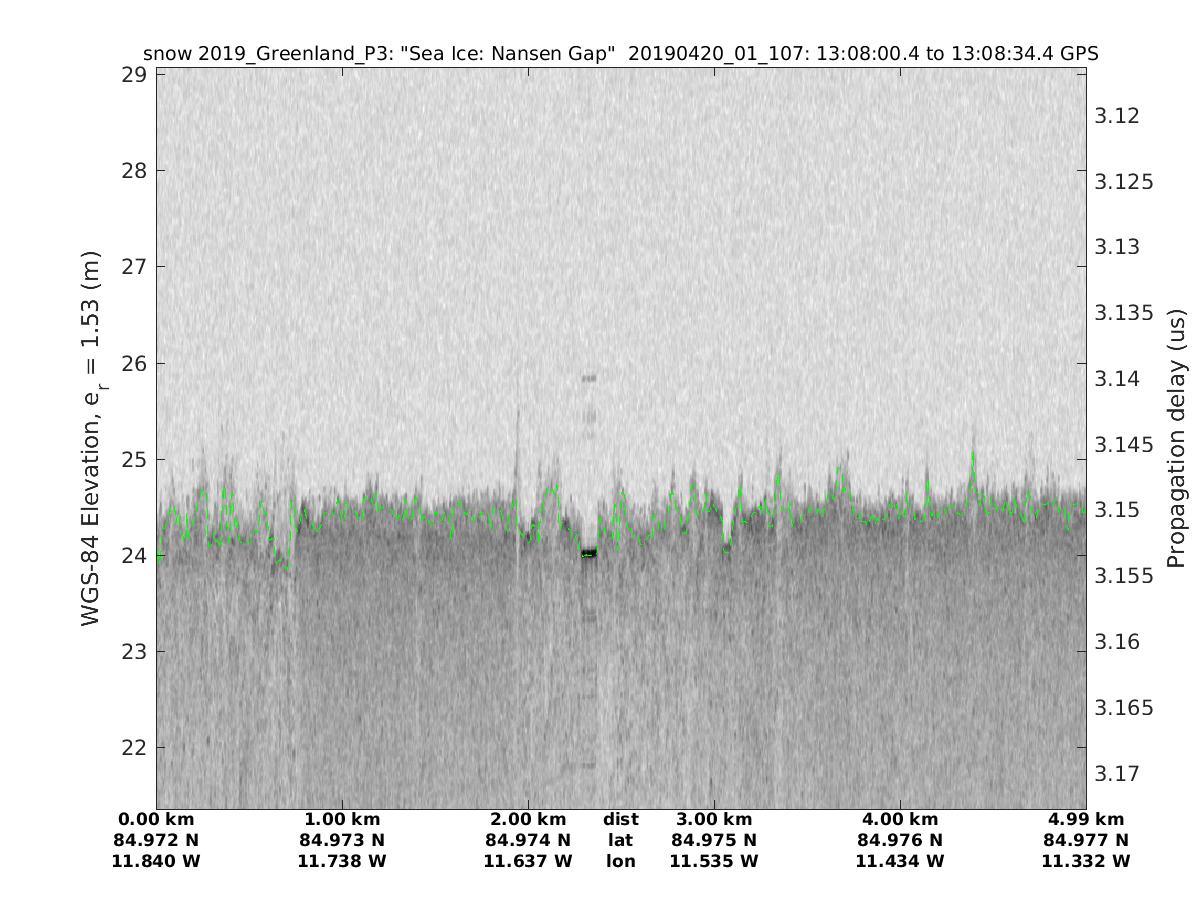Select the 11.434 W longitude label
1200x900 pixels.
900,862
